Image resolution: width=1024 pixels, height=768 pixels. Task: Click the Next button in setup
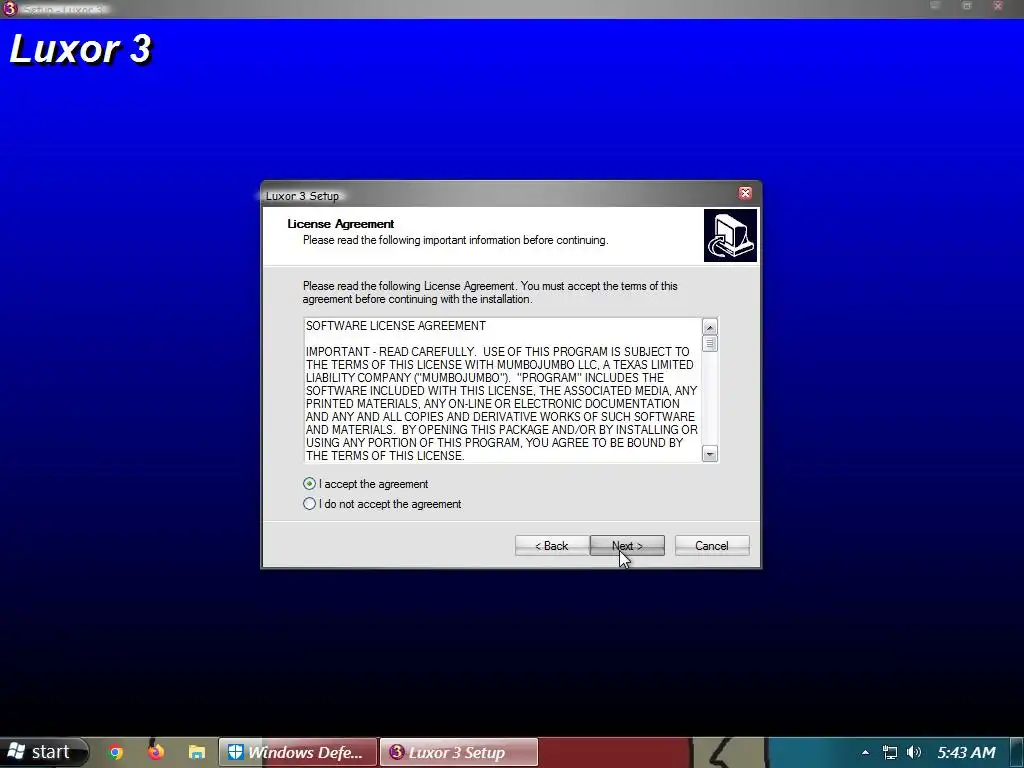click(627, 546)
